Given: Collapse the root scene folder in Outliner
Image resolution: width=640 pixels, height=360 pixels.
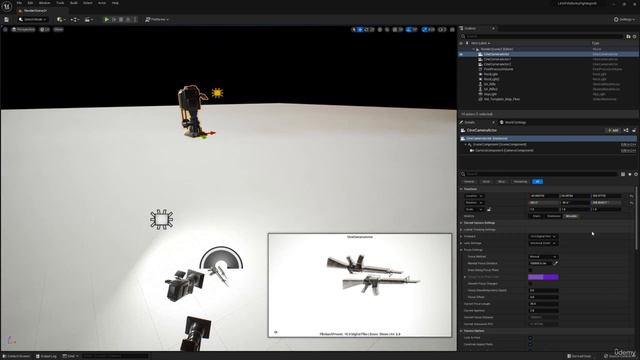Looking at the screenshot, I should pos(473,49).
